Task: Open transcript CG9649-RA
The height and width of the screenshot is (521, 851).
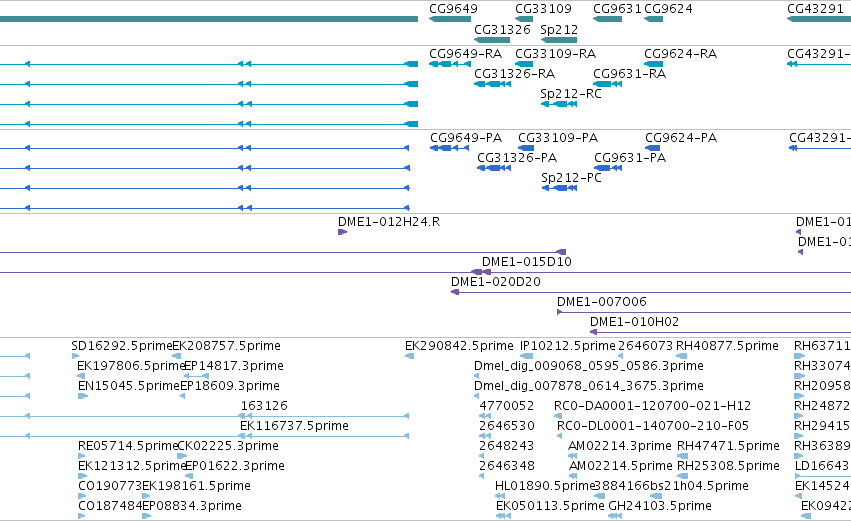Action: [465, 54]
